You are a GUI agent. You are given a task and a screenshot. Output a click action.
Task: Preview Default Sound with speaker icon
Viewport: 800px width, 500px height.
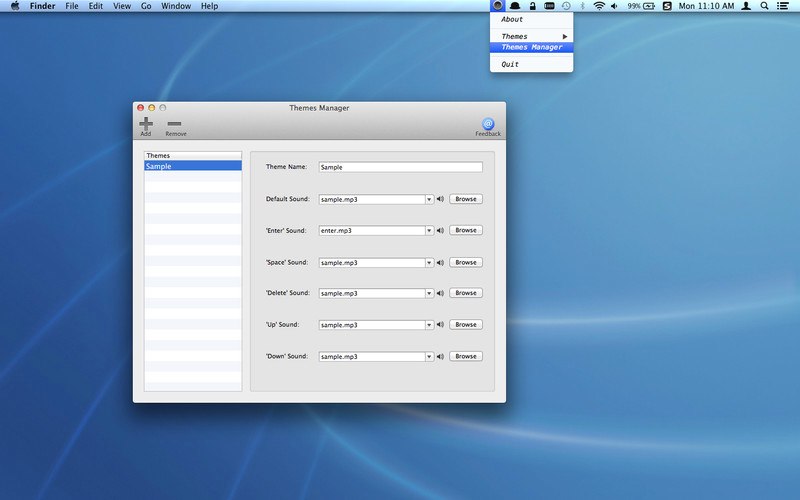[440, 199]
